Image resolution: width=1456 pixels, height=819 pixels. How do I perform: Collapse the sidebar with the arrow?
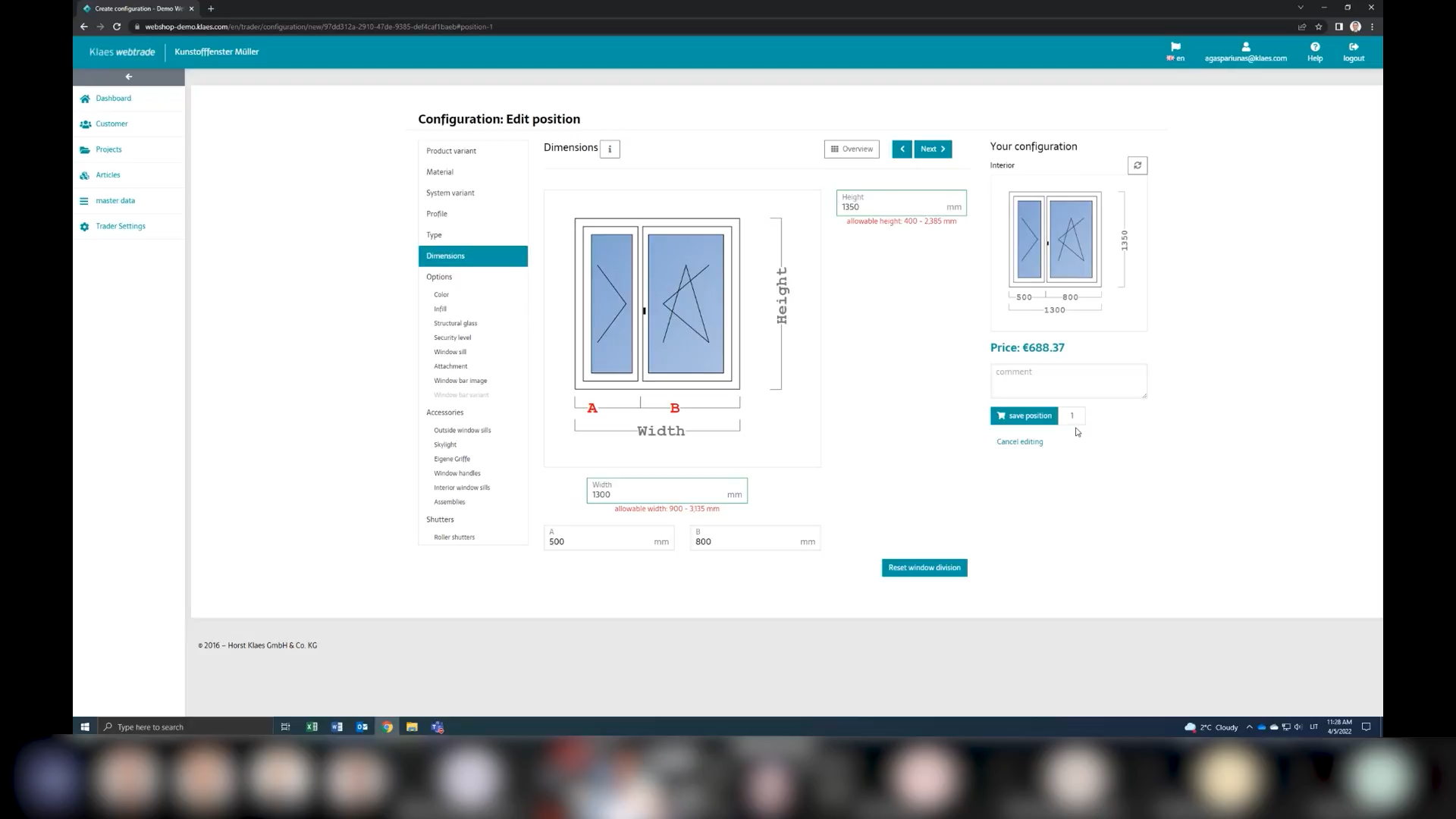129,77
